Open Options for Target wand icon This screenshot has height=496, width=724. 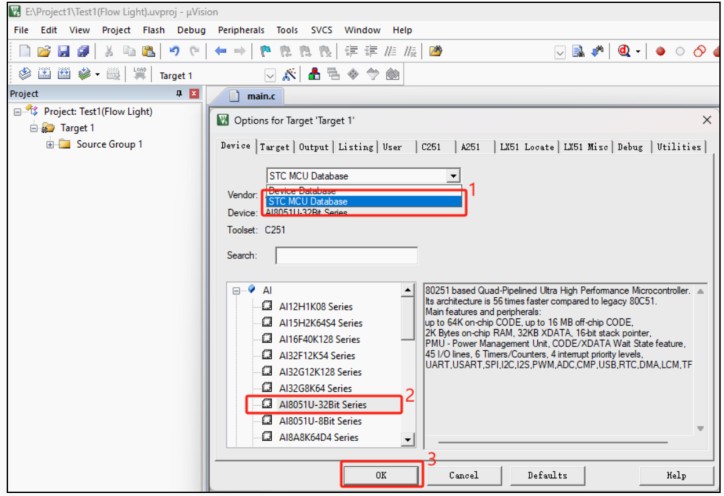(290, 75)
